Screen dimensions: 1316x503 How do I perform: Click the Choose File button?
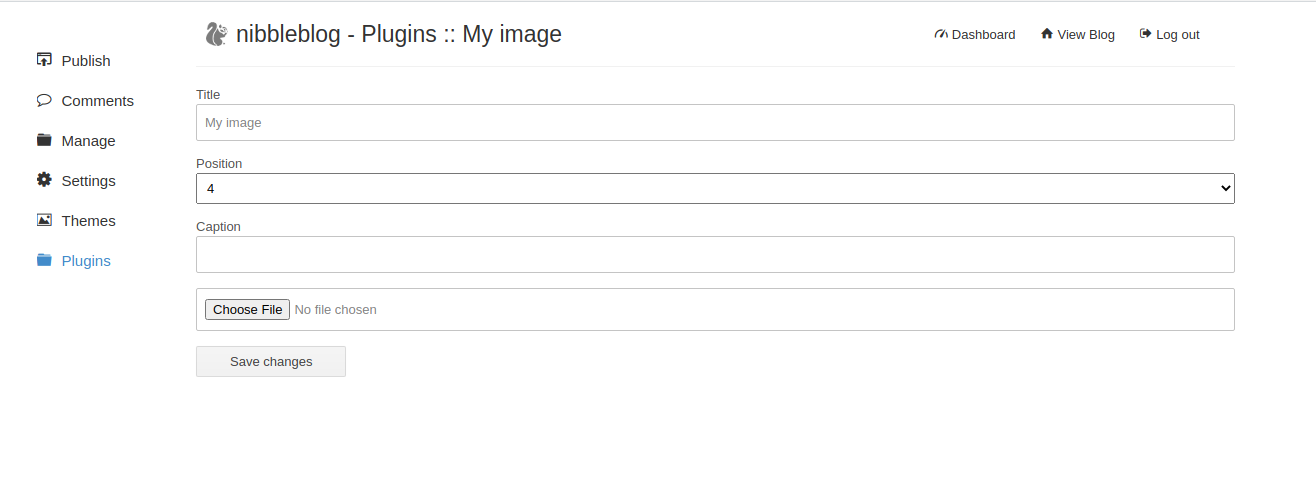[247, 310]
